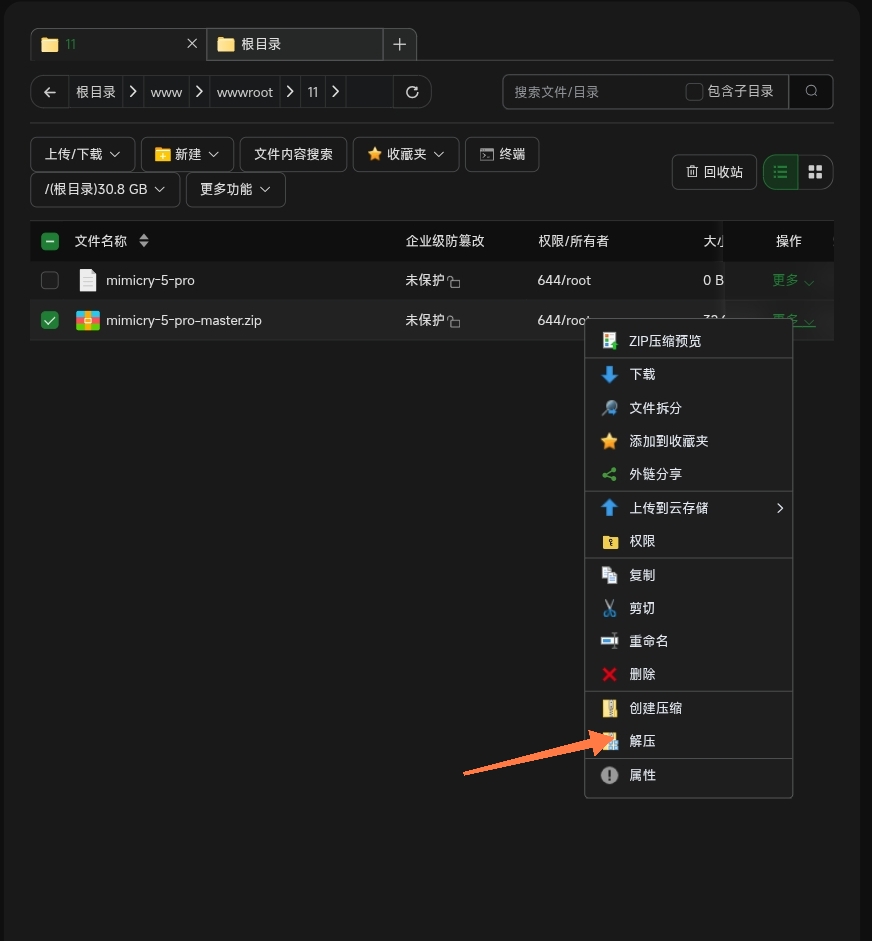Click the 权限 permissions icon
This screenshot has height=941, width=872.
(609, 541)
